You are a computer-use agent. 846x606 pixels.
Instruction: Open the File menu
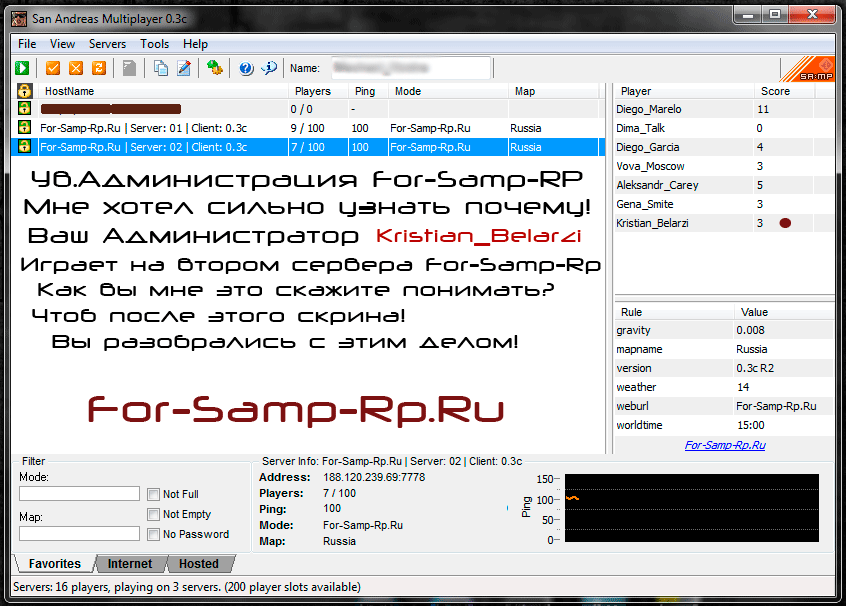click(27, 44)
